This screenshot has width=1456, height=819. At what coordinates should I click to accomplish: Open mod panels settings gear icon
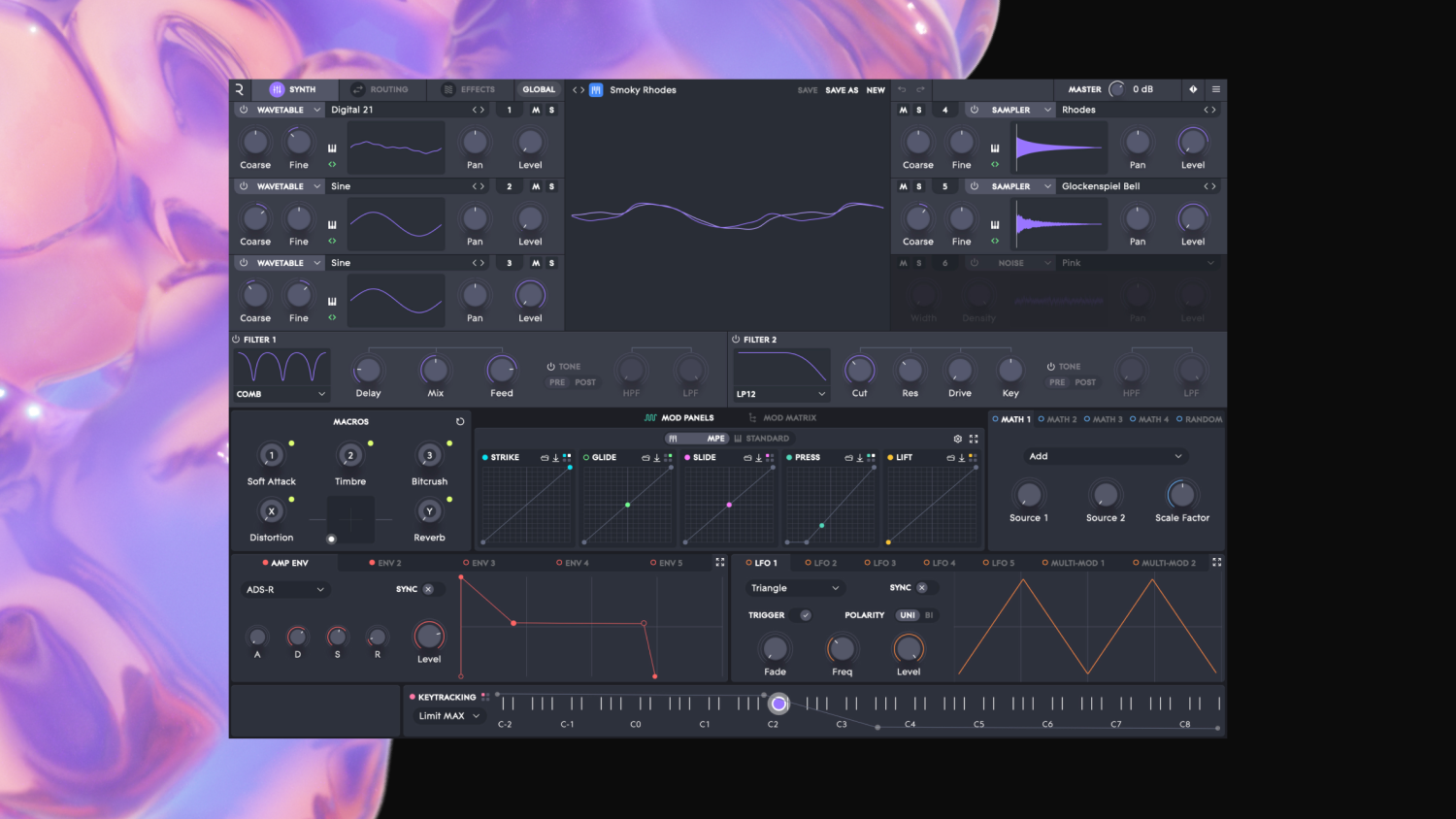click(958, 439)
